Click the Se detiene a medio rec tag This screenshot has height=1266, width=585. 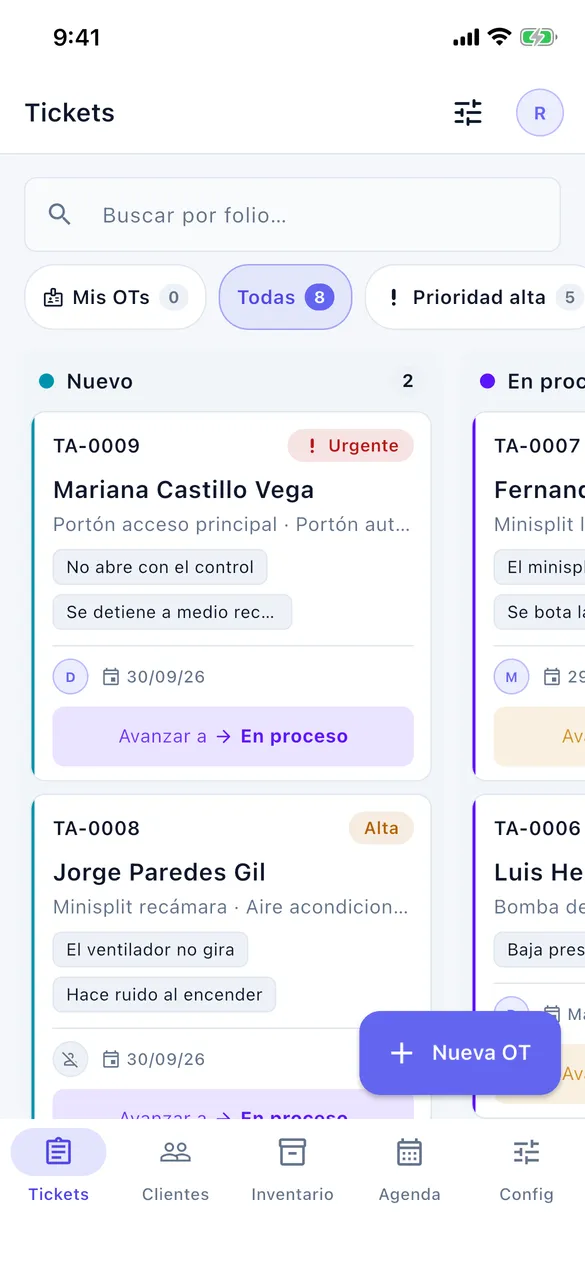tap(172, 612)
